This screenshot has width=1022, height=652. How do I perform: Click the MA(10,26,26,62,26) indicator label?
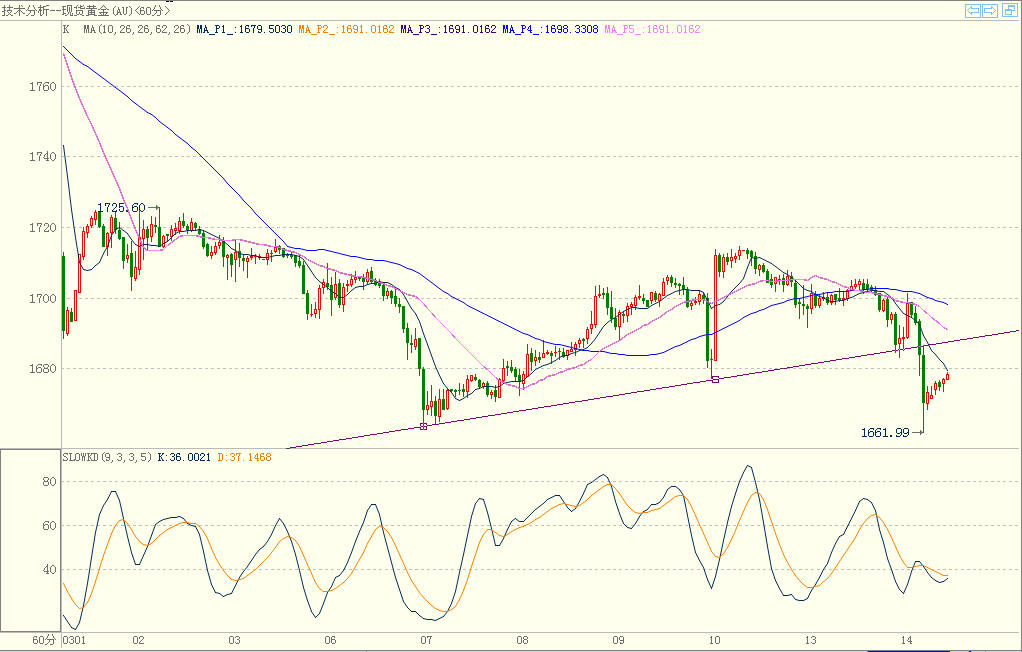tap(137, 29)
